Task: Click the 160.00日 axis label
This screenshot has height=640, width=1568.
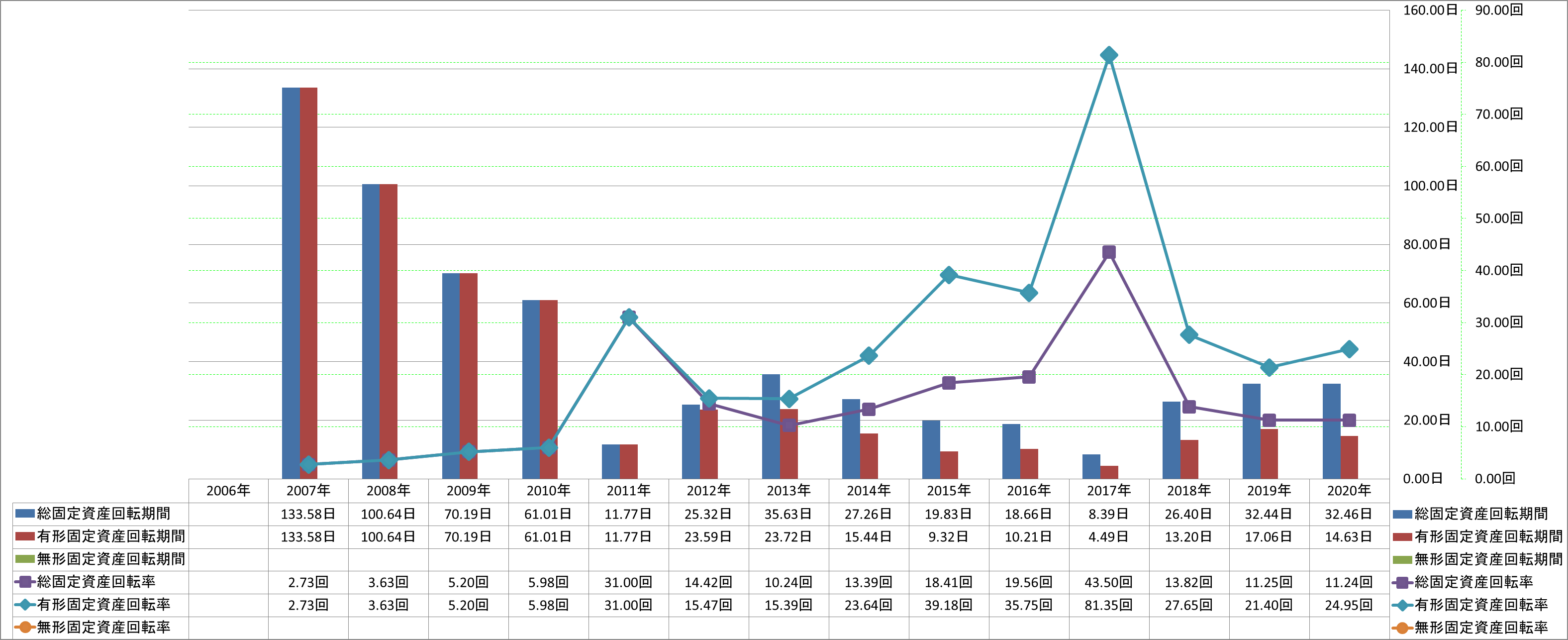Action: click(1430, 10)
